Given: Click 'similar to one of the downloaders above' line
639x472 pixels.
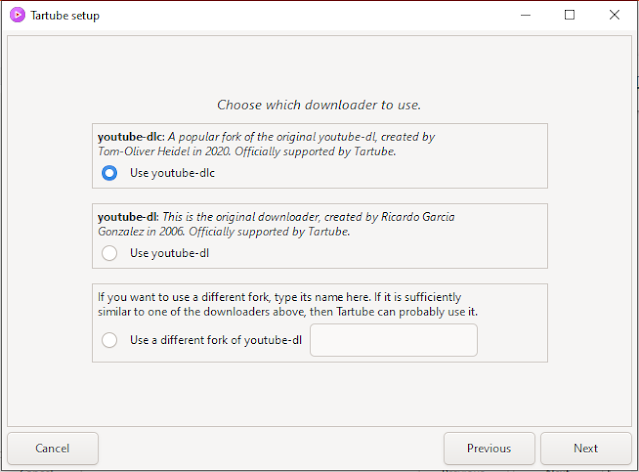Looking at the screenshot, I should (288, 312).
